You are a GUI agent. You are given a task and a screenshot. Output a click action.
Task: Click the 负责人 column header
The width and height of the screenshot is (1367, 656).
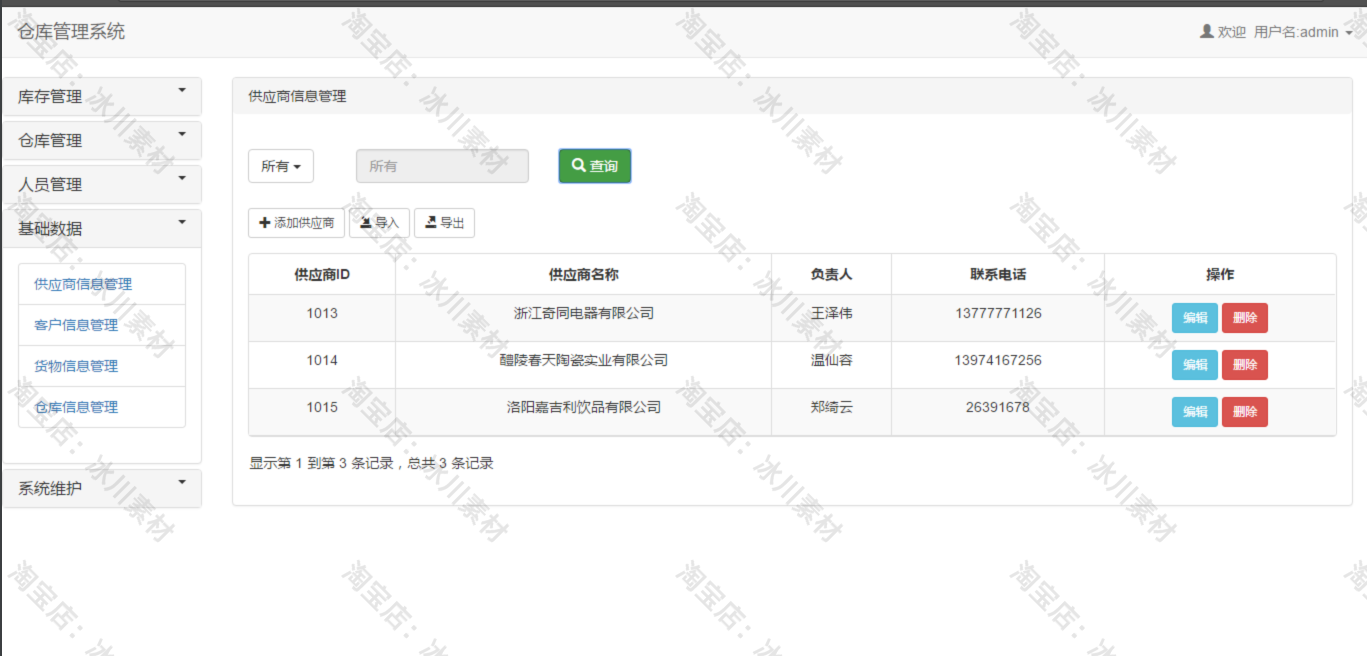click(831, 274)
